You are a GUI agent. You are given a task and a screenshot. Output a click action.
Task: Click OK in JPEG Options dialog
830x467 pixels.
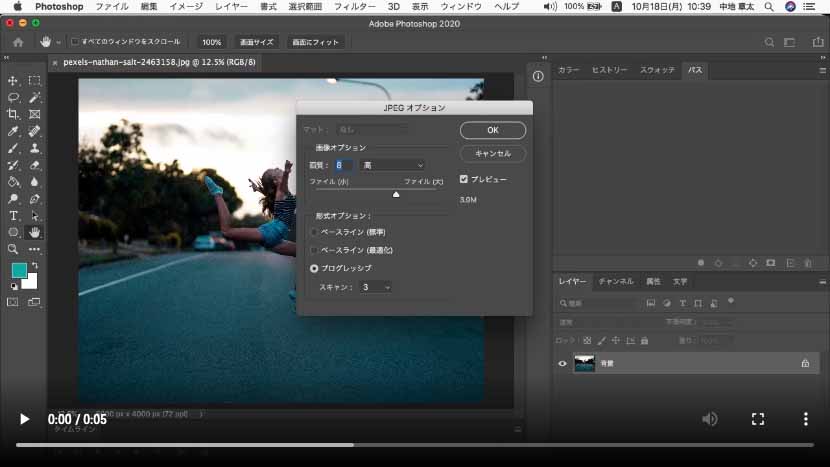[x=493, y=130]
